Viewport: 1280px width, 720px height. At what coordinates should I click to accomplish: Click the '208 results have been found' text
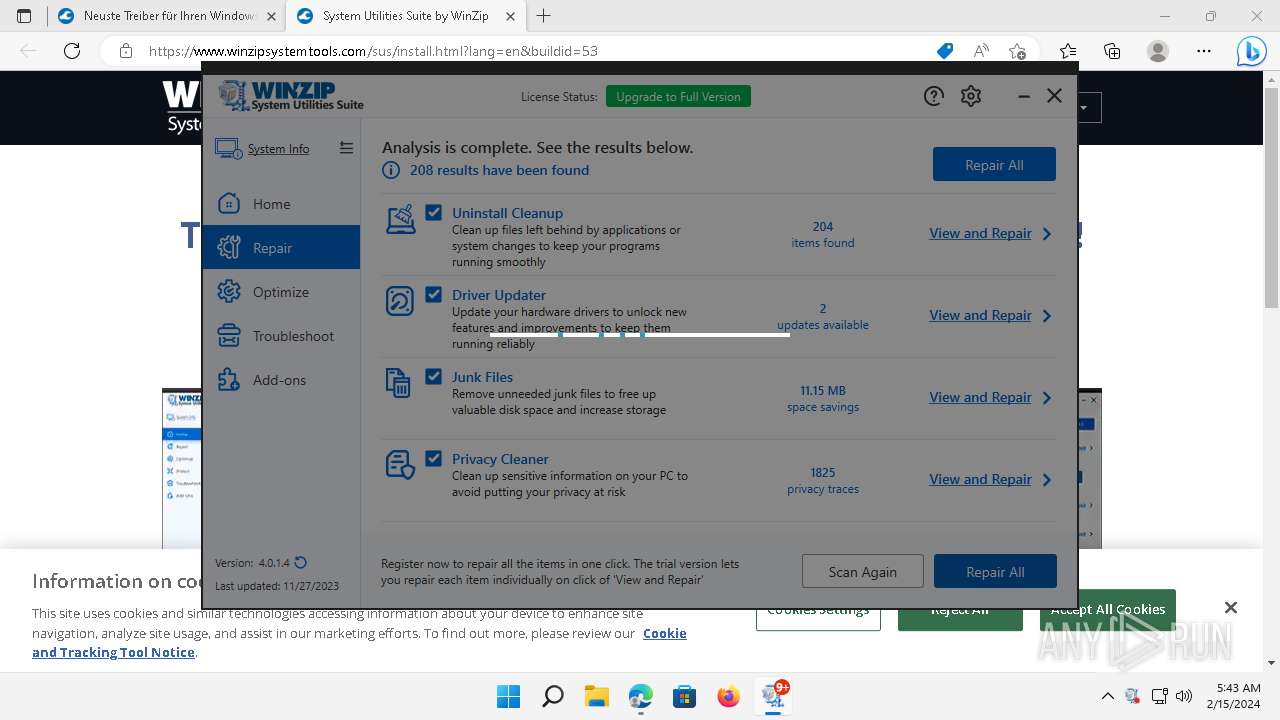click(499, 171)
